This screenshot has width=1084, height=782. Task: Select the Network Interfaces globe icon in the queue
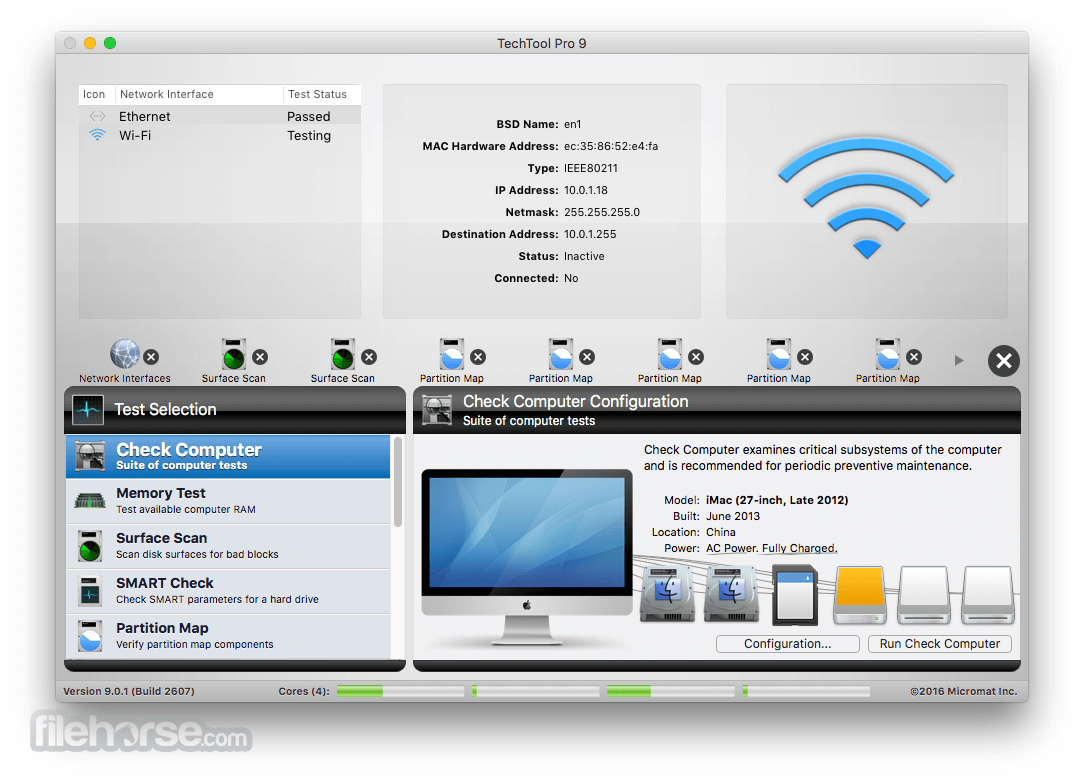coord(125,354)
